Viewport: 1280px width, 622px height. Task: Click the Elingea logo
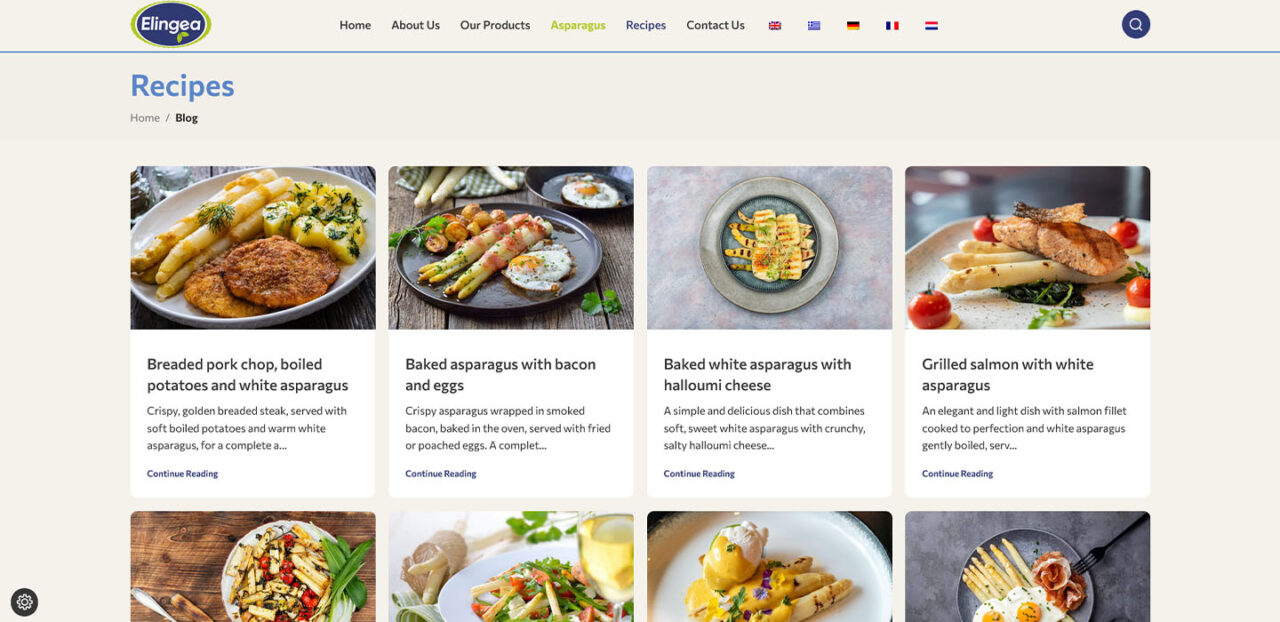coord(171,24)
